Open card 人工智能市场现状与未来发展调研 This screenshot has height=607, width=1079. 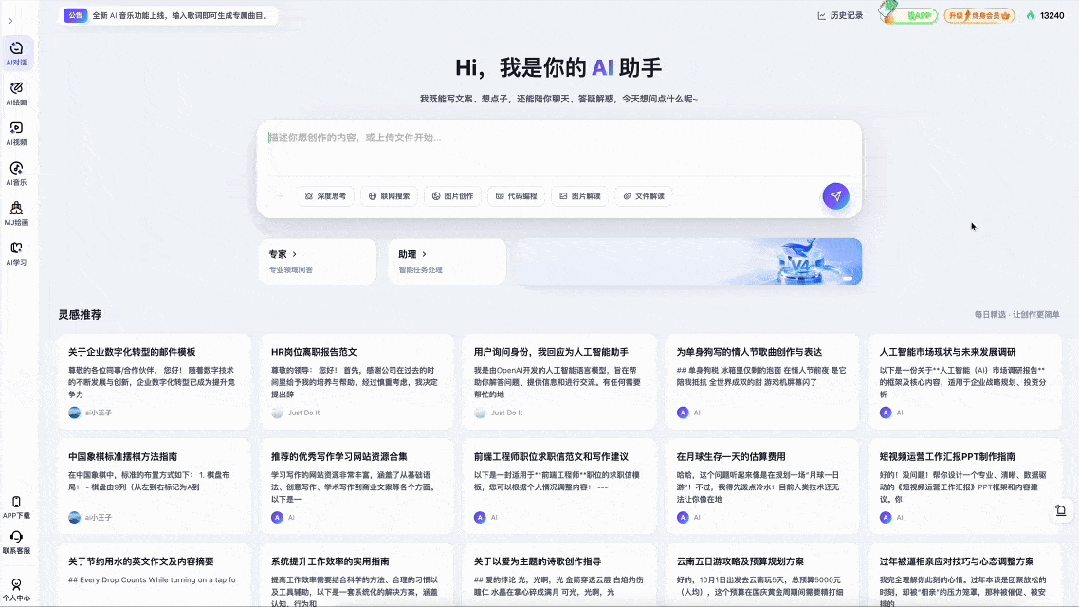tap(965, 382)
